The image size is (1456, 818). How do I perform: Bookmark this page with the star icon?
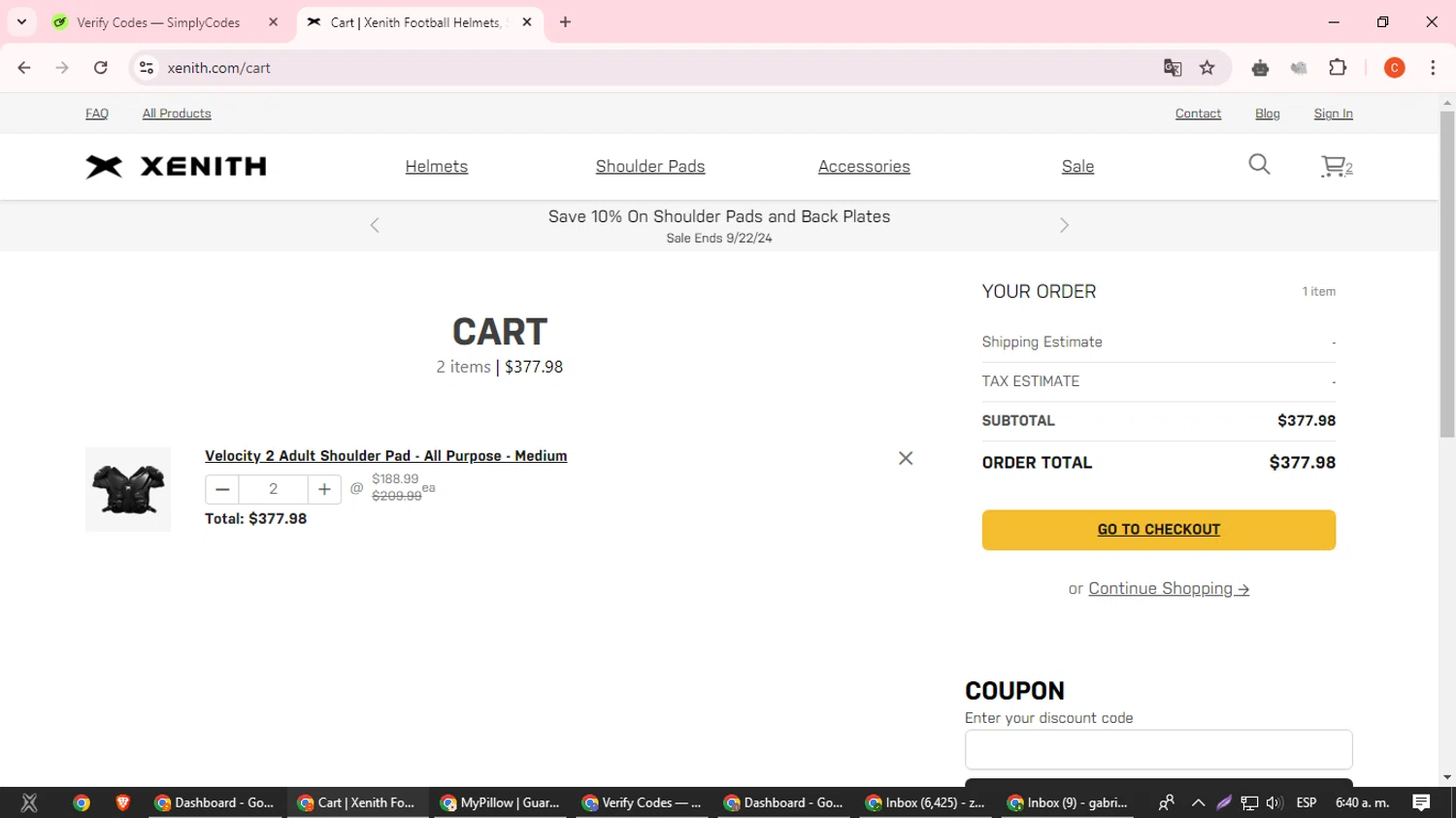1208,68
